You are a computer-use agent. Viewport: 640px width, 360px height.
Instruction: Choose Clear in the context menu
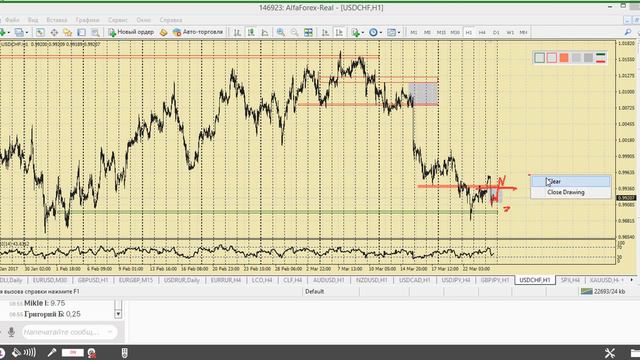tap(571, 182)
